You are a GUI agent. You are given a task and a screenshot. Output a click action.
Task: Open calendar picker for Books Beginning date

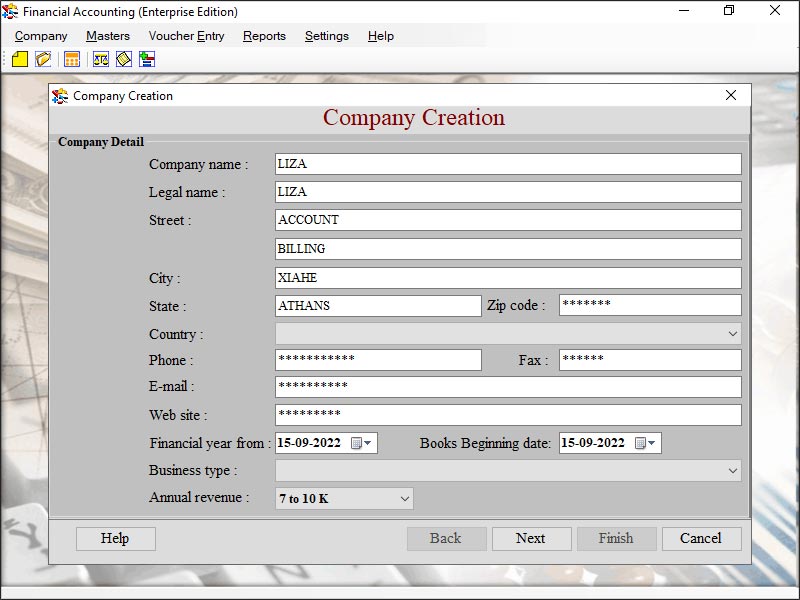tap(645, 443)
